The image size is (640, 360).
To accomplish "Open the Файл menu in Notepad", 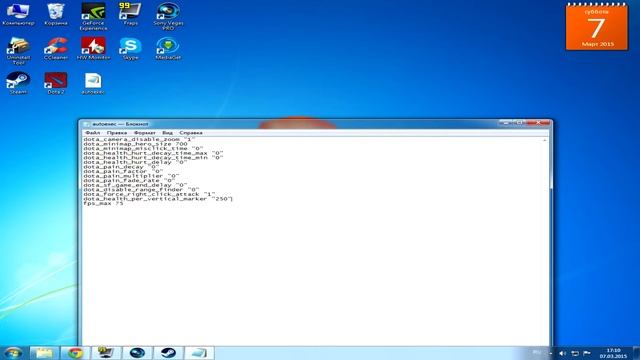I will point(92,133).
